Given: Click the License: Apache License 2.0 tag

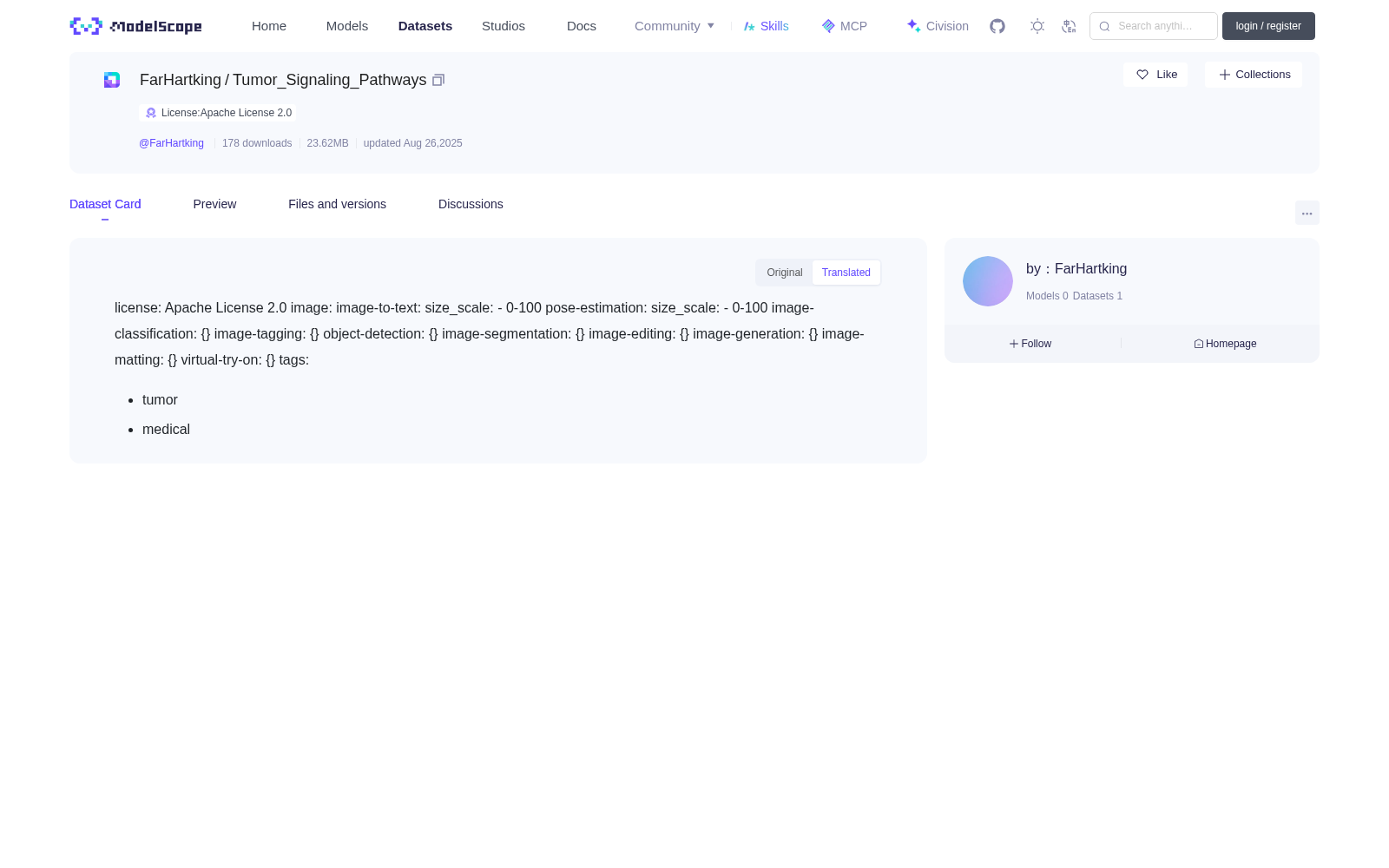Looking at the screenshot, I should point(218,113).
